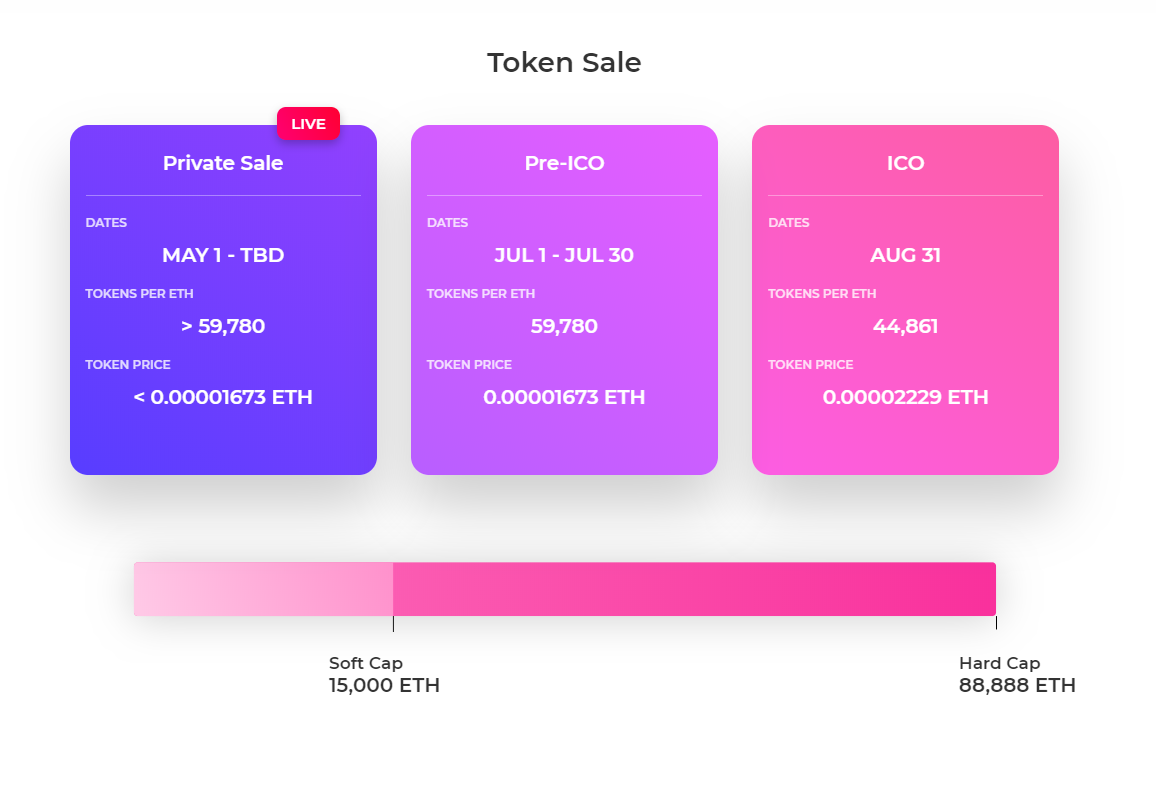This screenshot has height=785, width=1156.
Task: Click MAY 1 - TBD dates text
Action: tap(223, 255)
